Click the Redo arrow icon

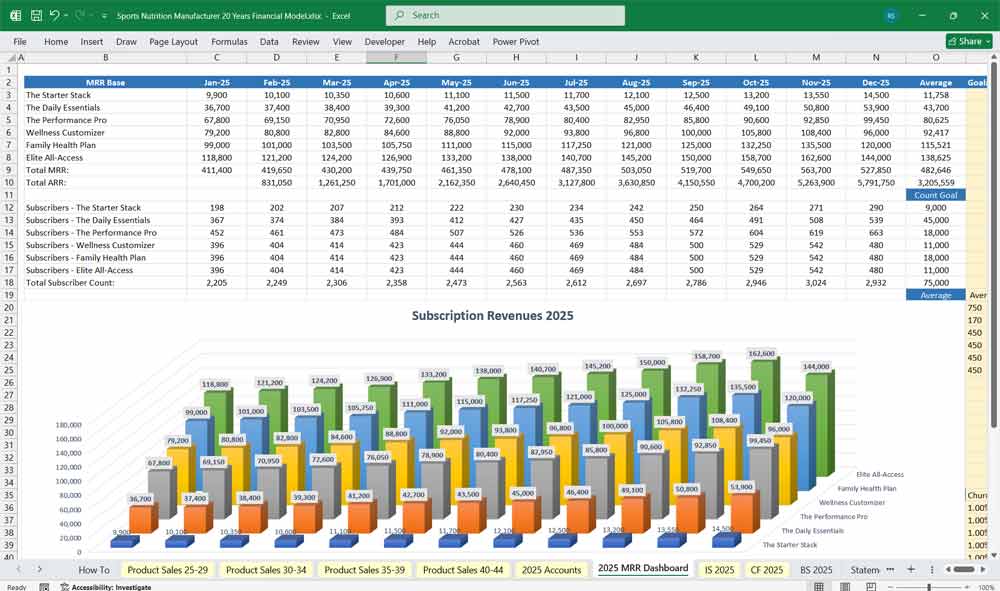point(80,16)
